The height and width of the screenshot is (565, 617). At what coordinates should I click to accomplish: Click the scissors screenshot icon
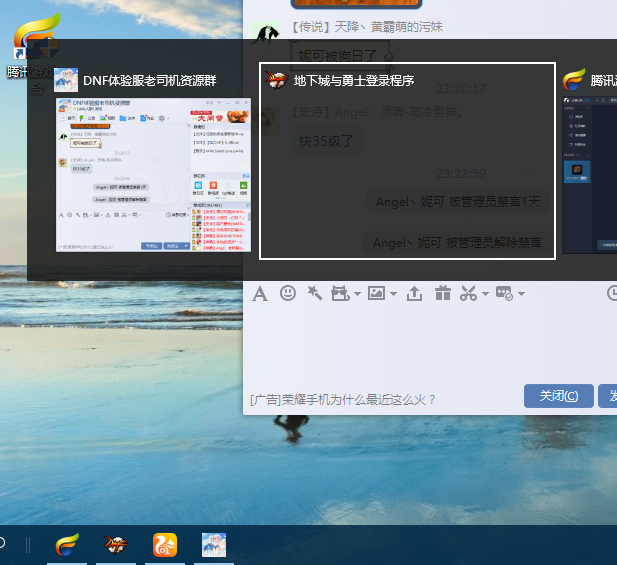[469, 294]
